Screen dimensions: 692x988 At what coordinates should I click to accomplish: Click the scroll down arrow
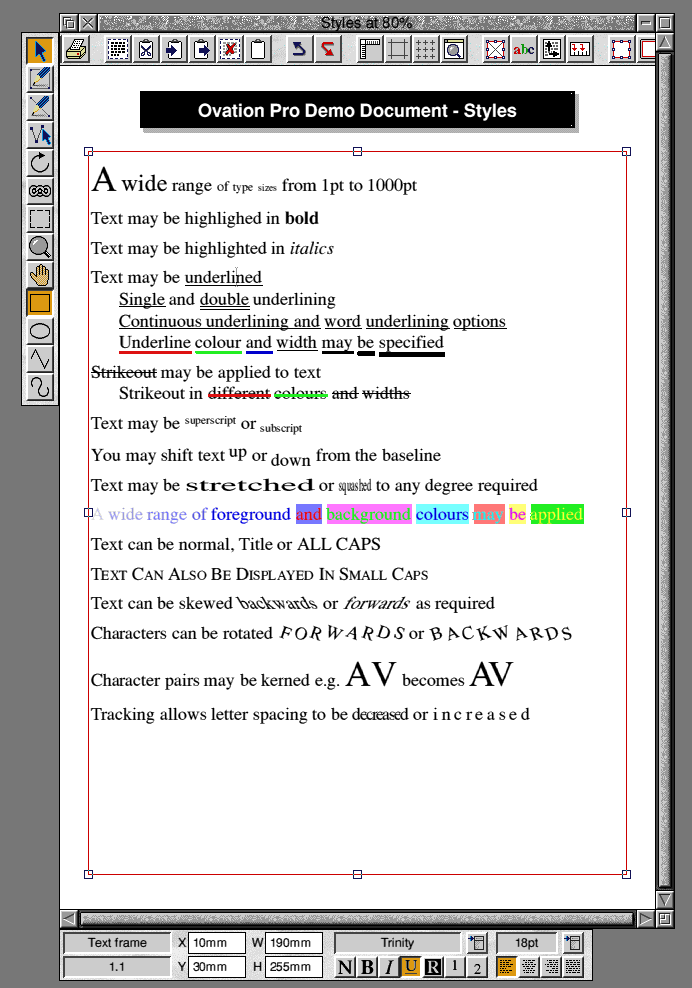click(664, 899)
